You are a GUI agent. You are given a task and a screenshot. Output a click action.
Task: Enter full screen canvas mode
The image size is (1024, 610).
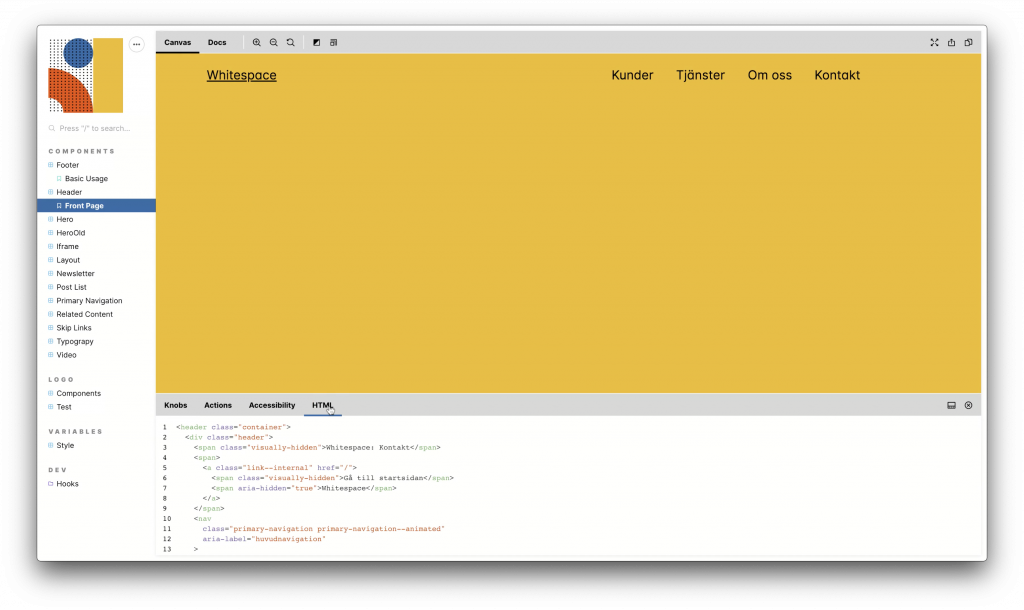[934, 43]
